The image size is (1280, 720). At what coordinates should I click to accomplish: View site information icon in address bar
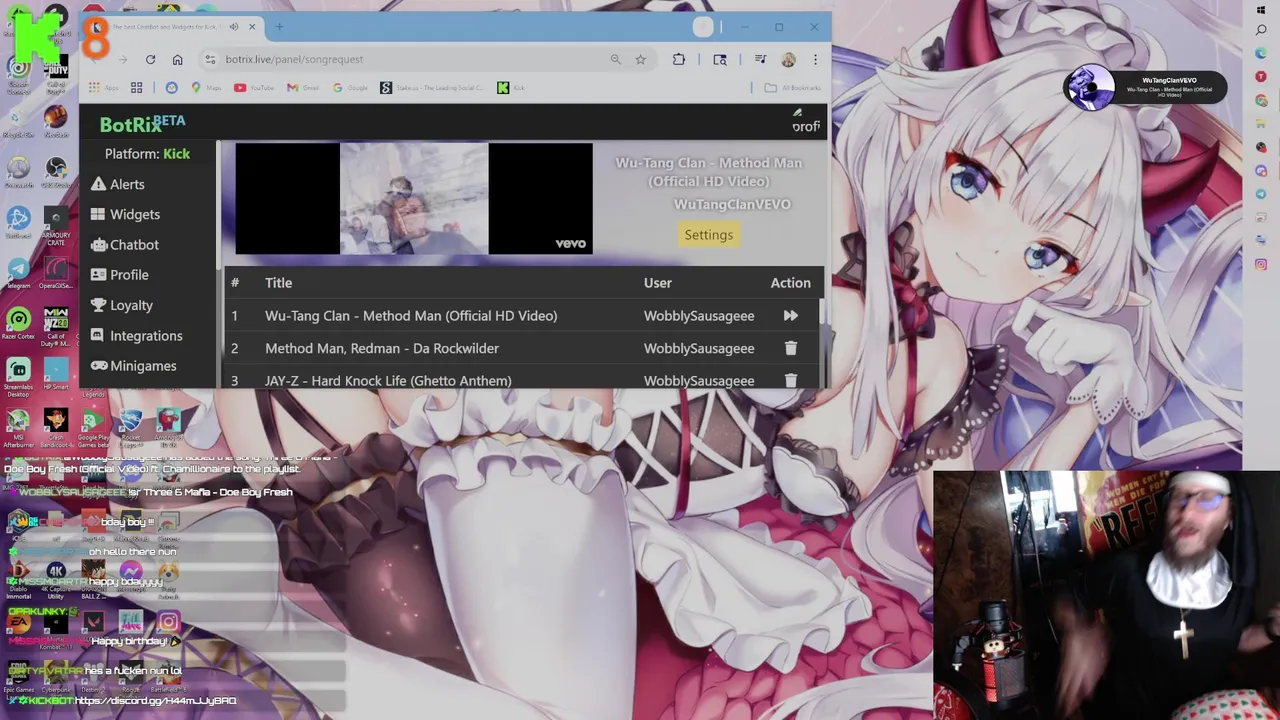point(209,59)
